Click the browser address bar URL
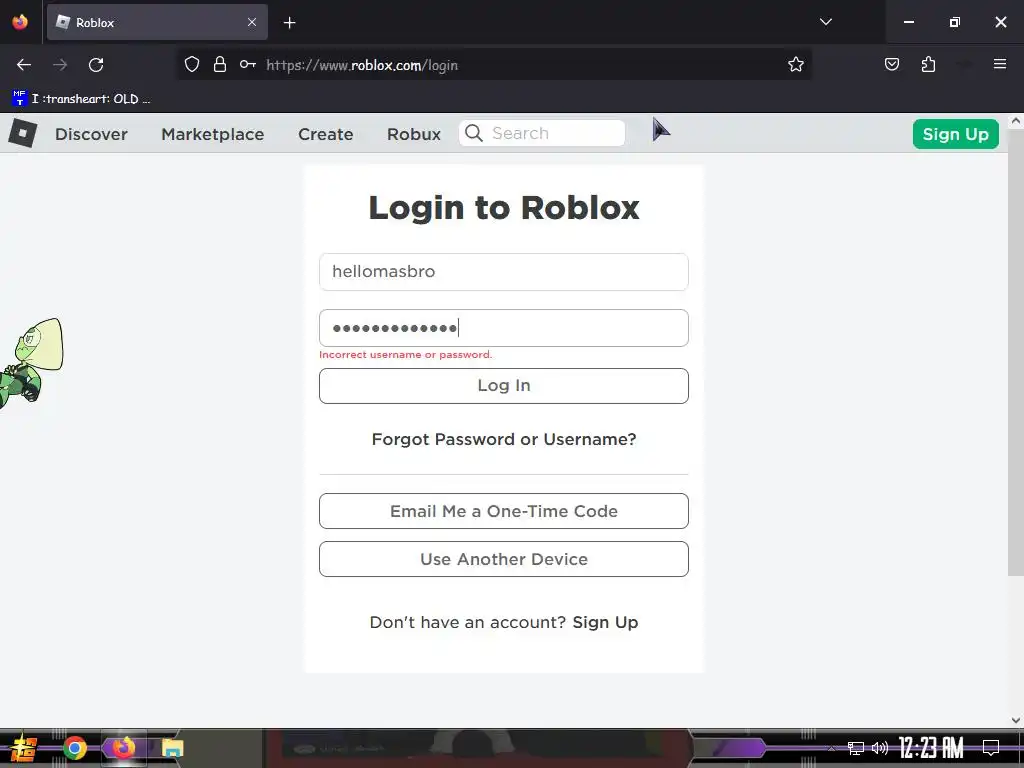1024x768 pixels. tap(362, 65)
